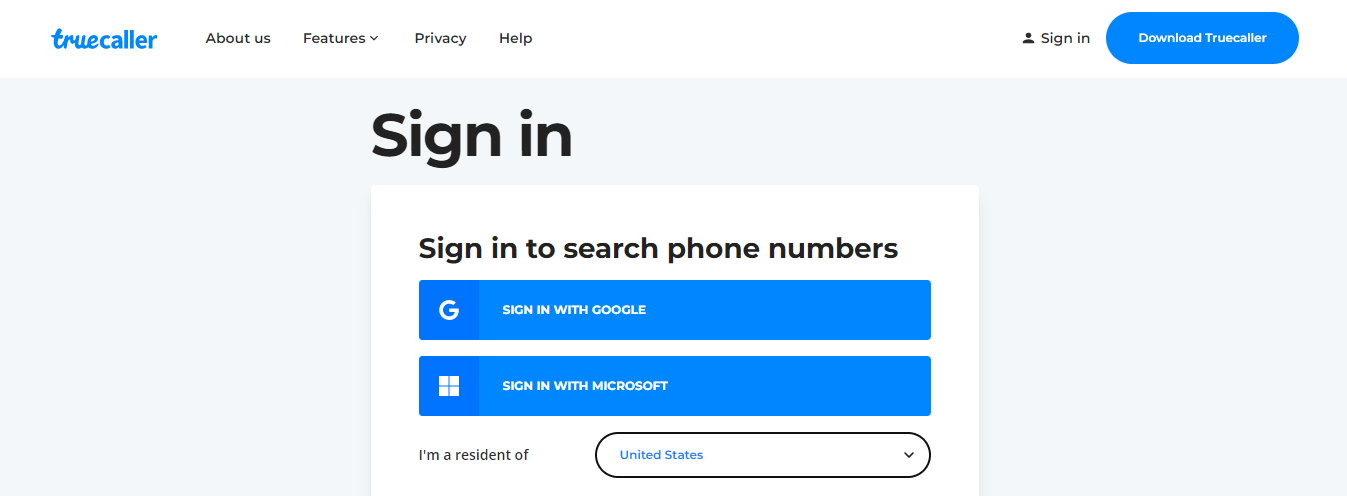
Task: Click the Features chevron arrow
Action: 374,38
